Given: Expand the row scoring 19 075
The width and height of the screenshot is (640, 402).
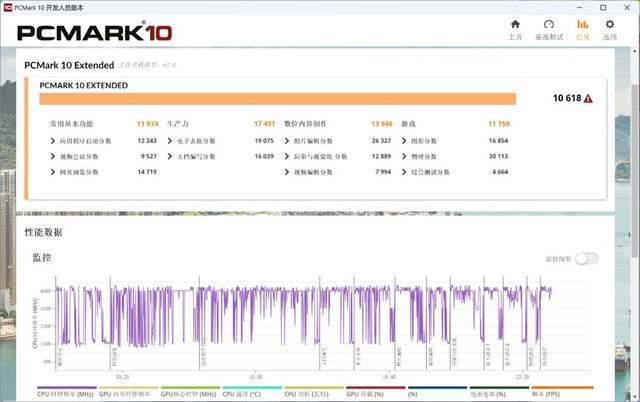Looking at the screenshot, I should (x=170, y=141).
